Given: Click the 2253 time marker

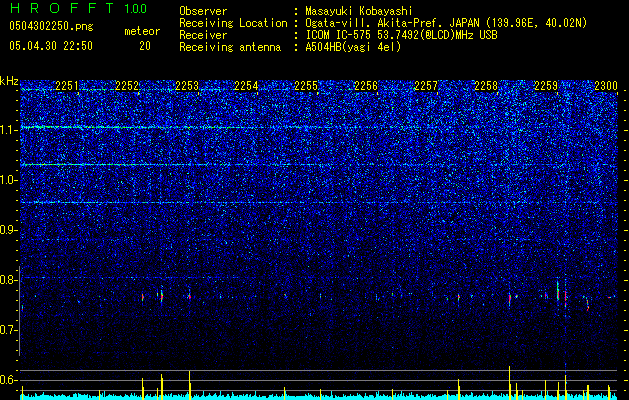Looking at the screenshot, I should click(187, 86).
